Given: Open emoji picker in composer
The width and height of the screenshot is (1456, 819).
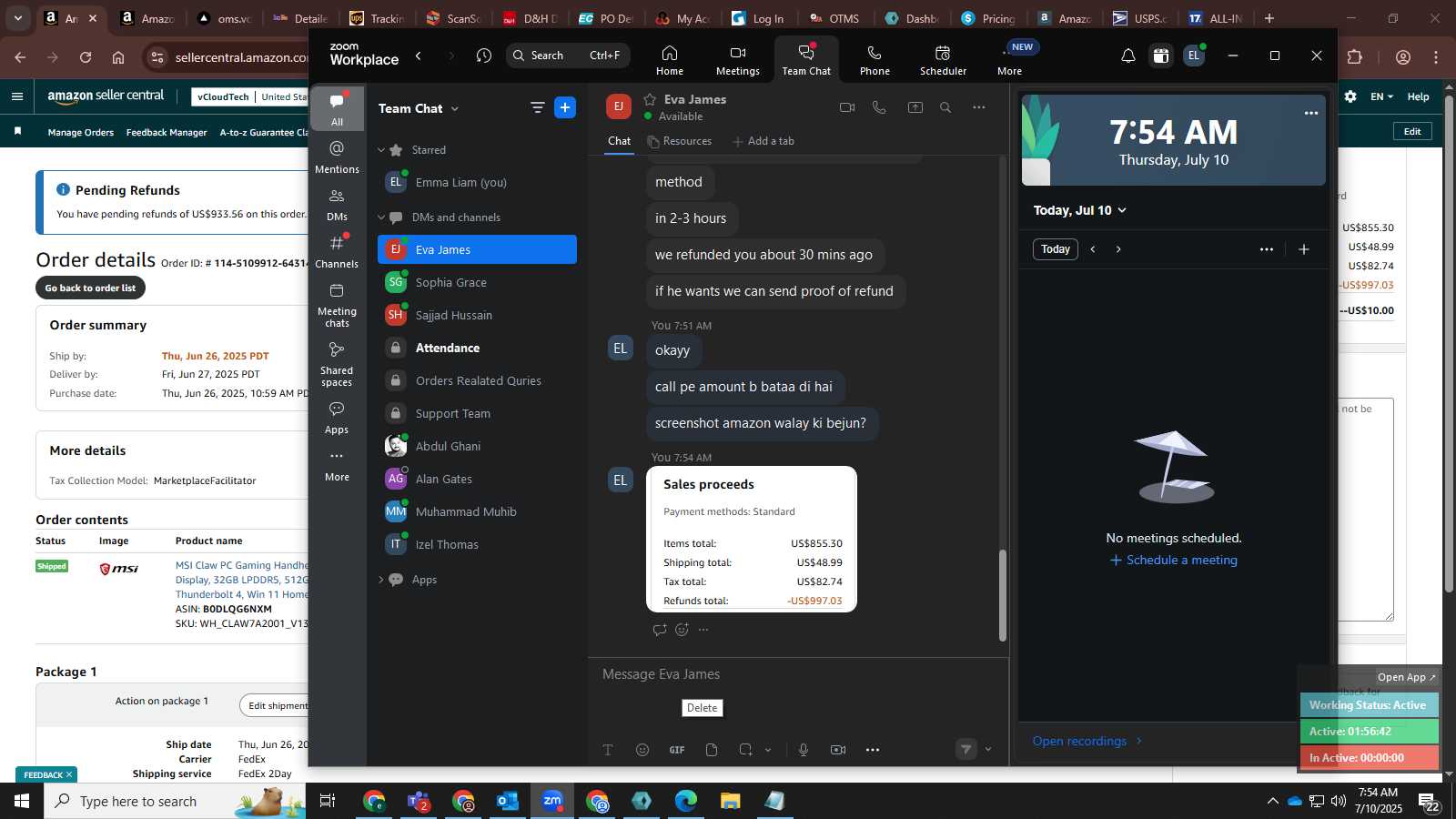Looking at the screenshot, I should point(642,750).
